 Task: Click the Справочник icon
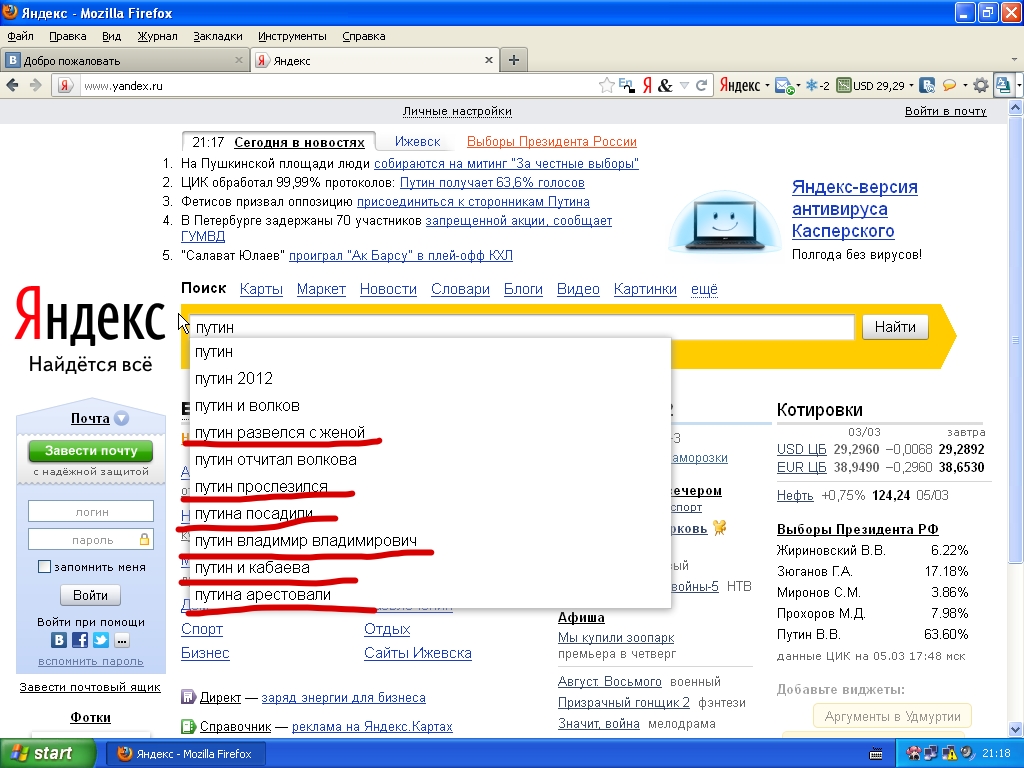(x=188, y=726)
